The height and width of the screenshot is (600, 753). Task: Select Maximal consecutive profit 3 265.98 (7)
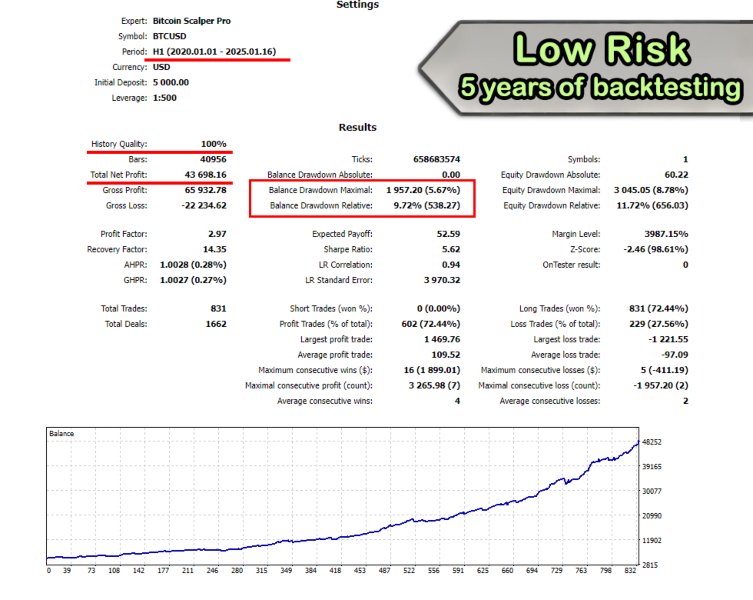click(435, 385)
